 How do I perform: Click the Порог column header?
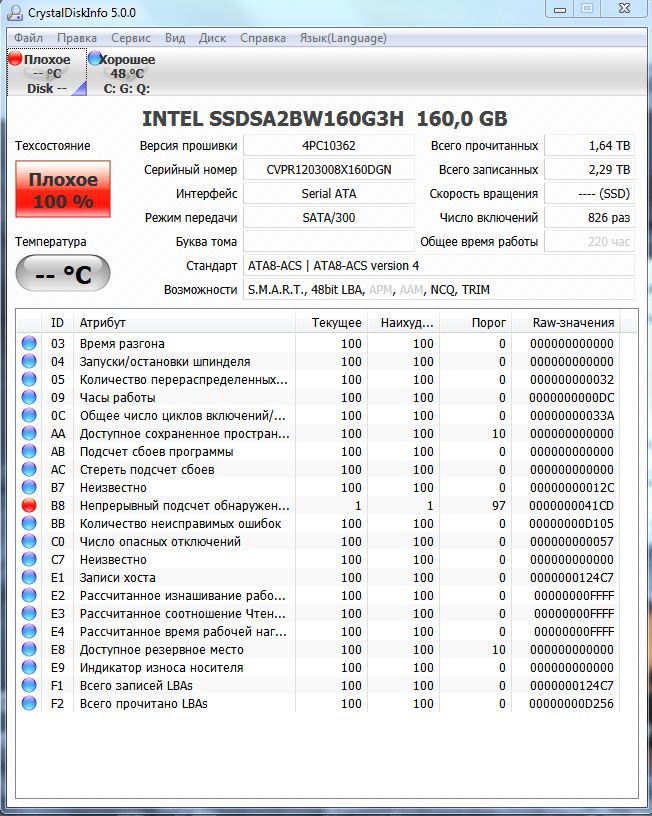[x=476, y=322]
